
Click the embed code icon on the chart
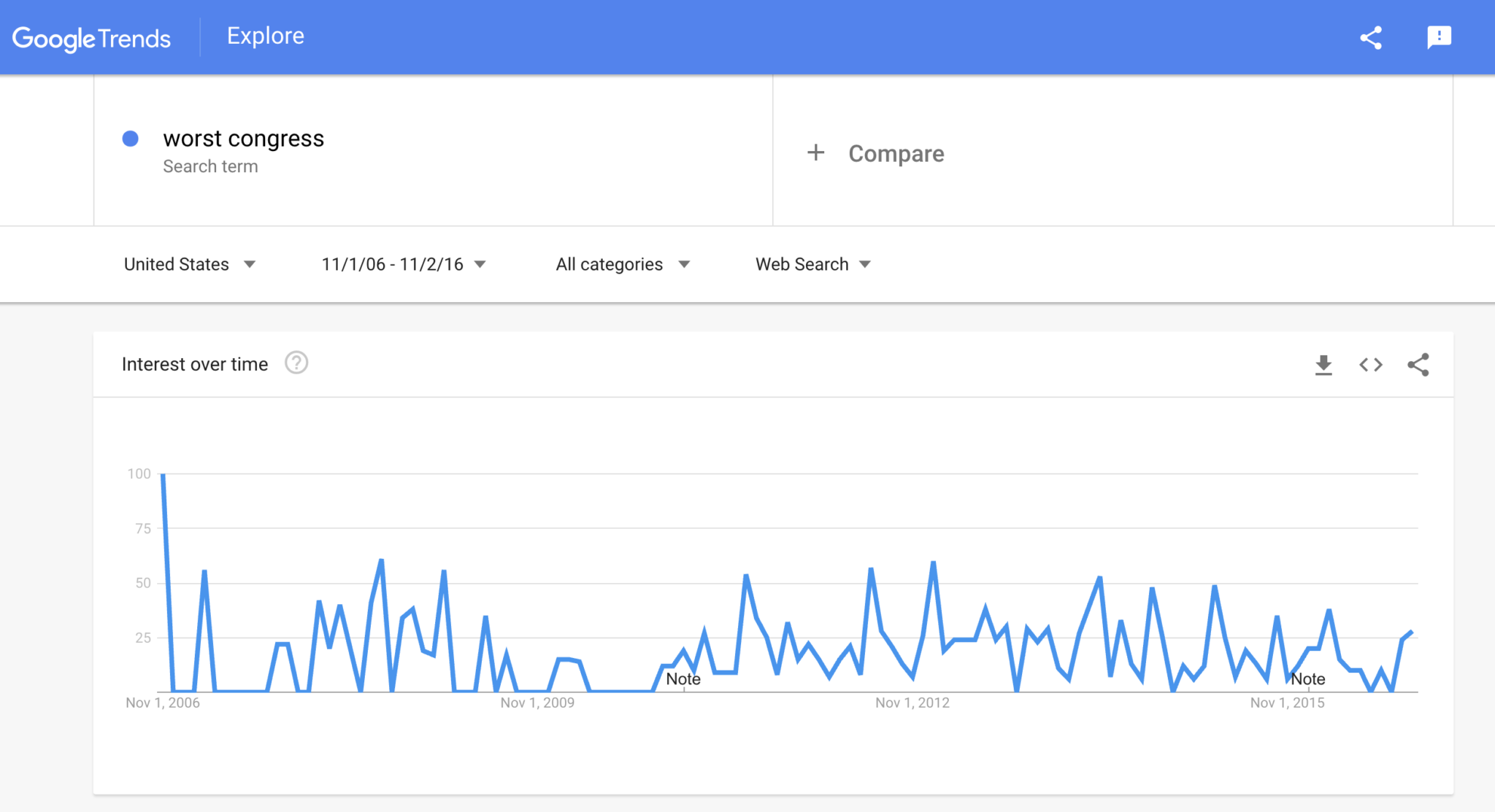coord(1371,365)
